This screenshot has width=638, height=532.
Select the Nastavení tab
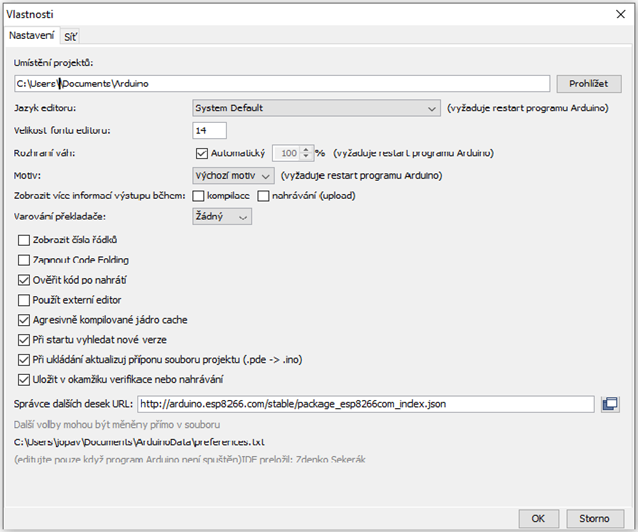tap(31, 36)
